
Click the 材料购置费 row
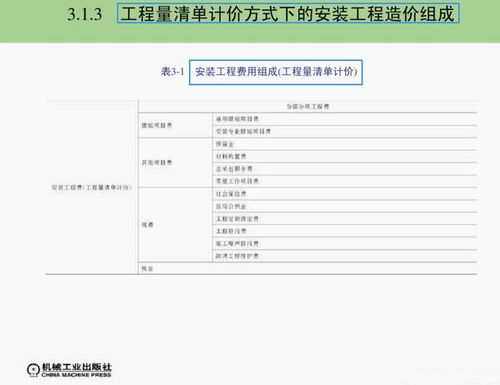345,156
